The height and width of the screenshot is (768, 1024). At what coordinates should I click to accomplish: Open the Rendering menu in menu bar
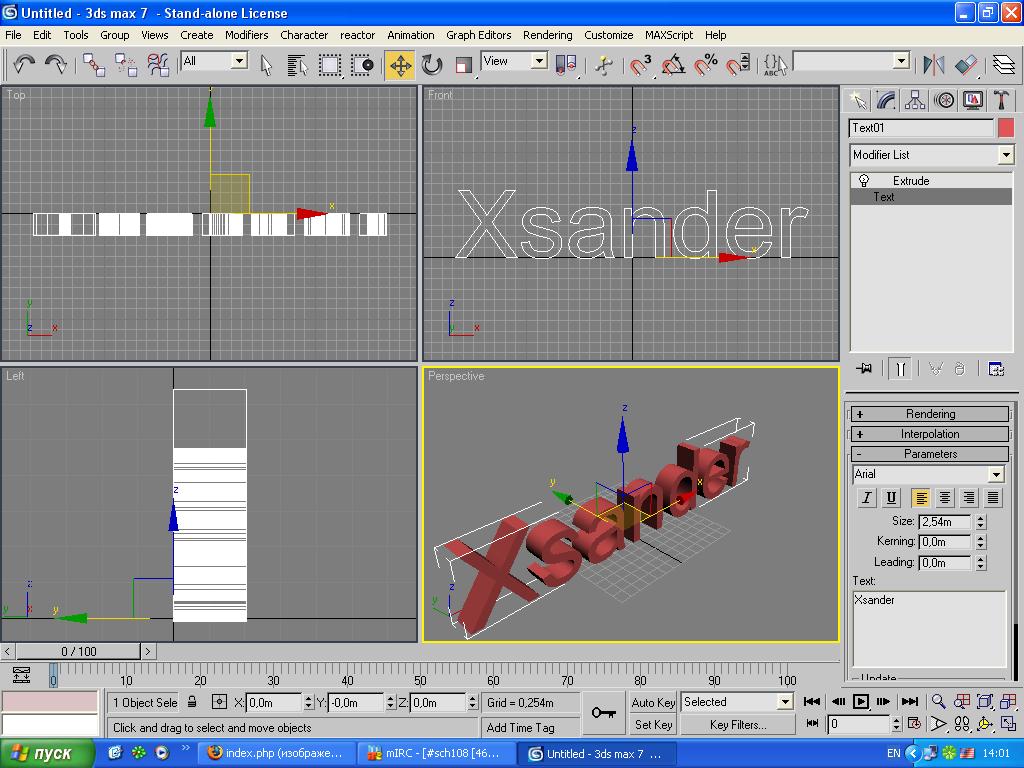[547, 34]
